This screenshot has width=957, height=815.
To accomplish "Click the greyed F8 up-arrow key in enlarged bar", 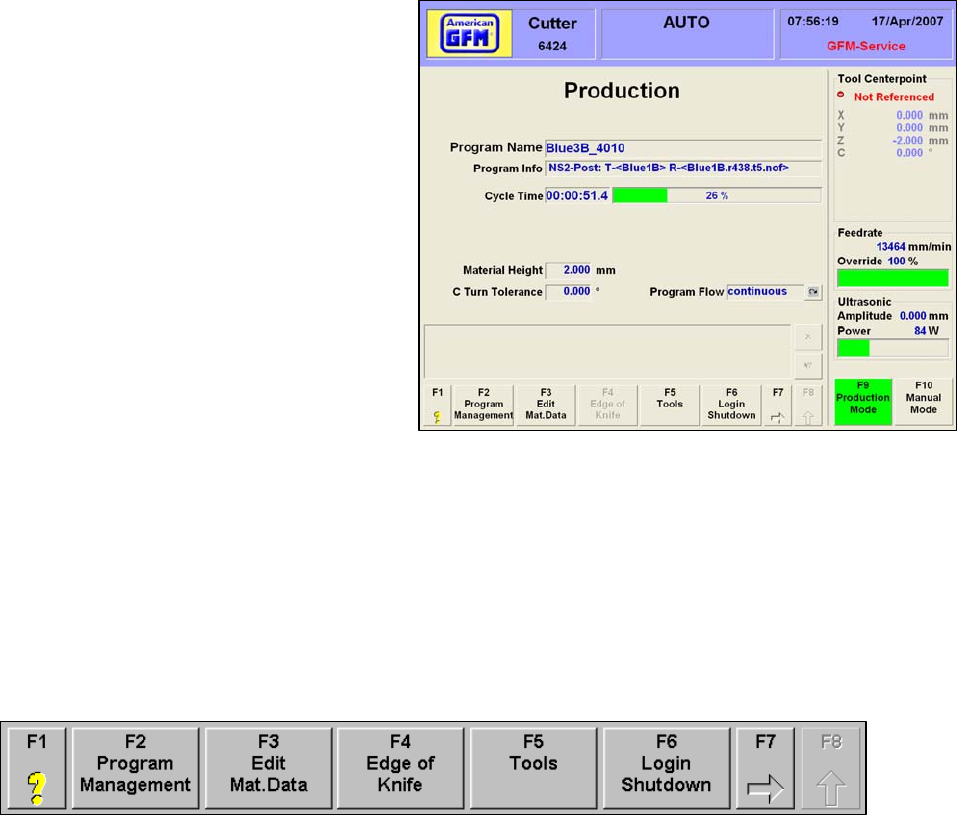I will pos(831,768).
